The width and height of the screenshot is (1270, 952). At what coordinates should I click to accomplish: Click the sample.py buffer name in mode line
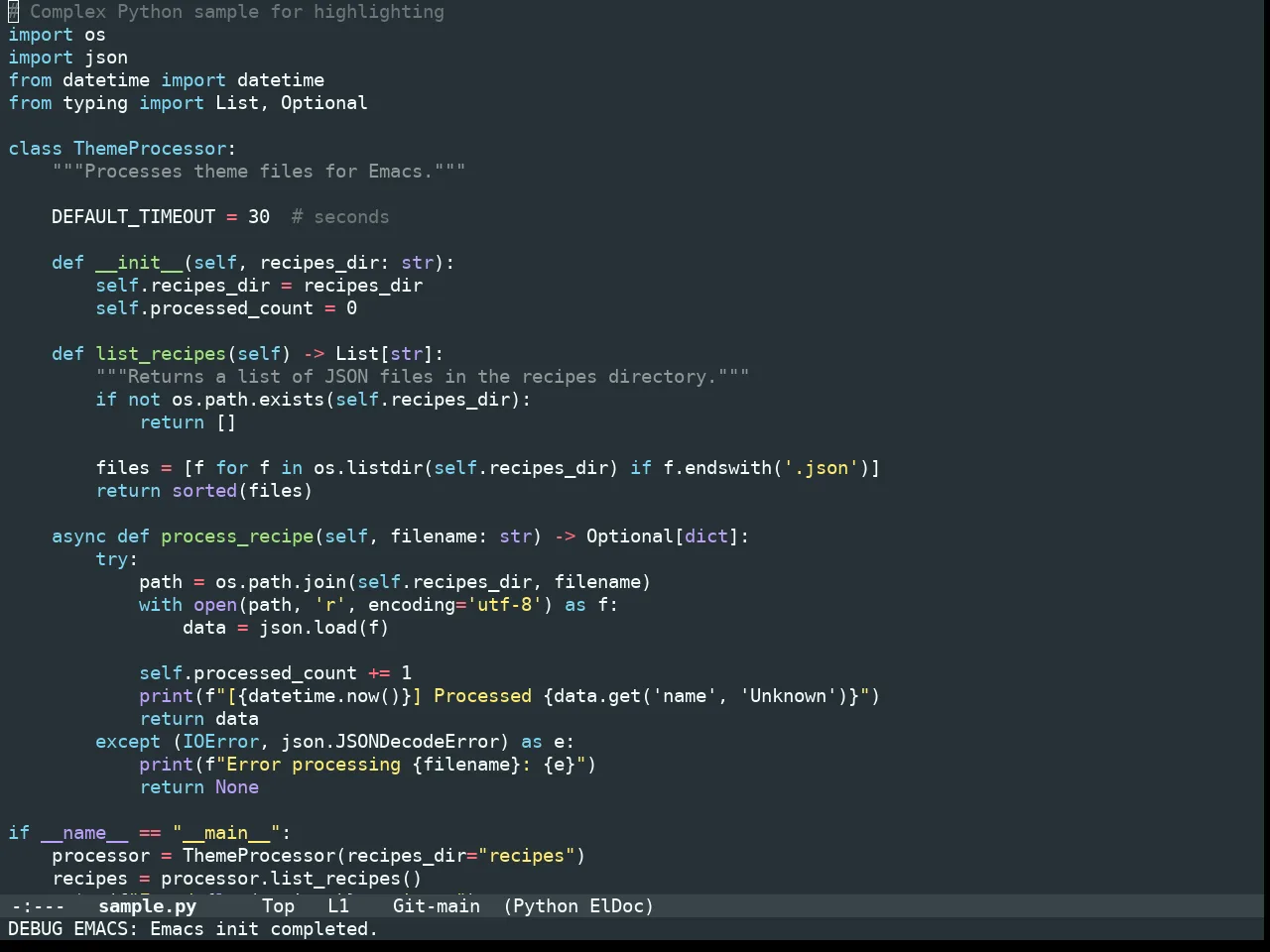click(x=147, y=906)
